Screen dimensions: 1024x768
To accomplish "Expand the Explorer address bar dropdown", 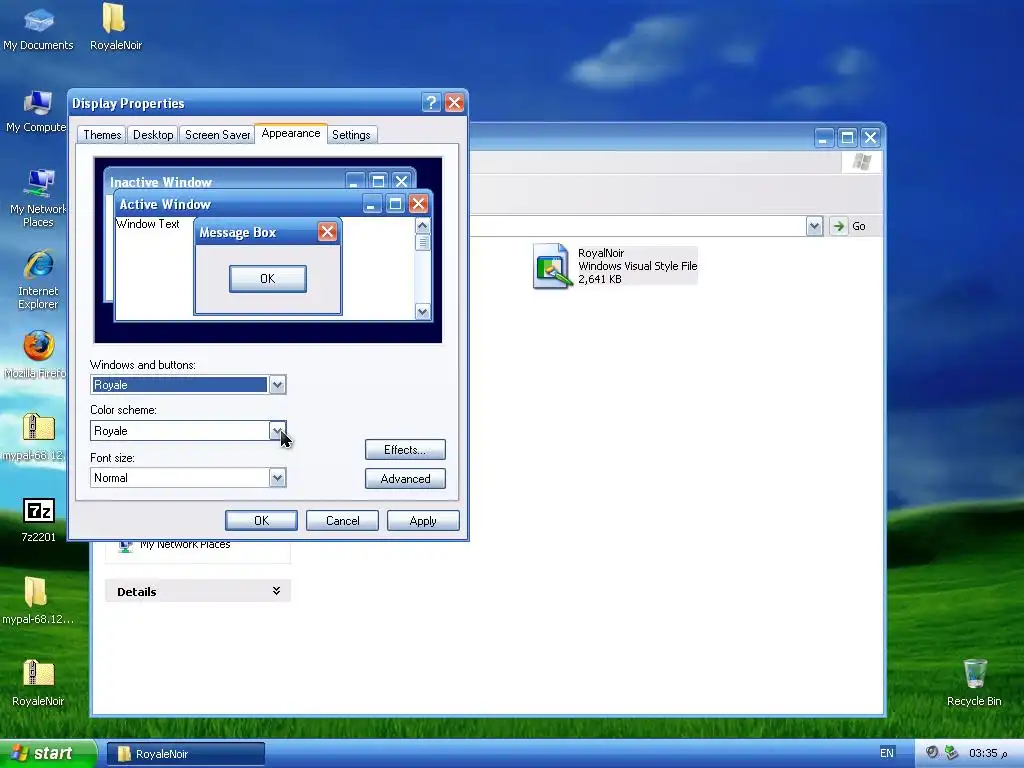I will pyautogui.click(x=814, y=226).
